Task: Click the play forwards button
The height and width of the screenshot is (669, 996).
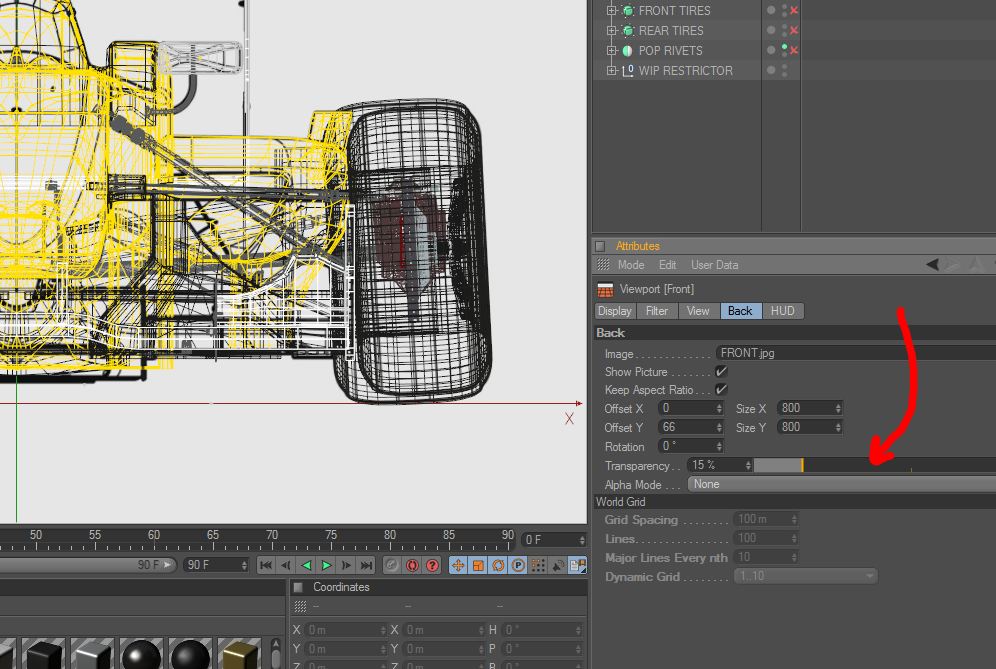Action: pos(326,565)
